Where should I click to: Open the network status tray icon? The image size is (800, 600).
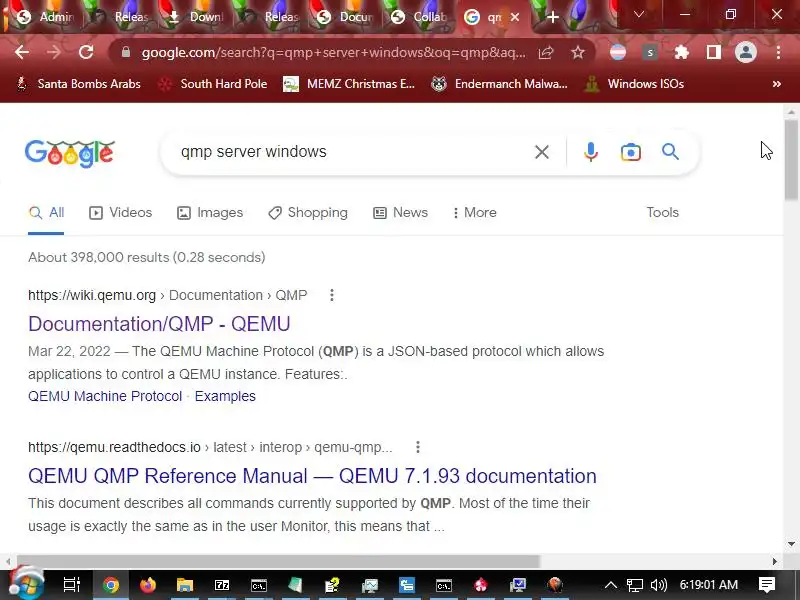tap(635, 585)
